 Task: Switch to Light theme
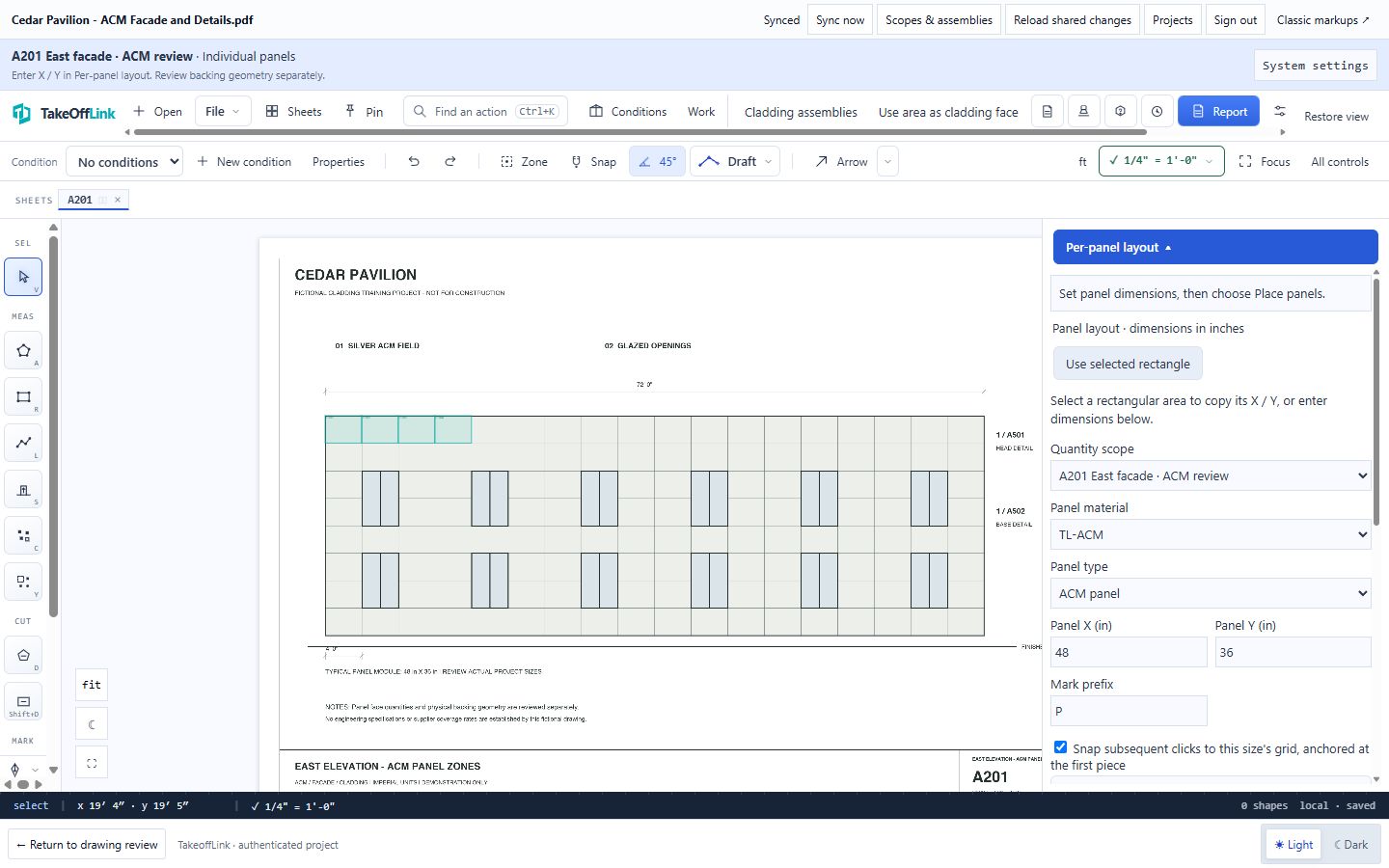click(1294, 845)
